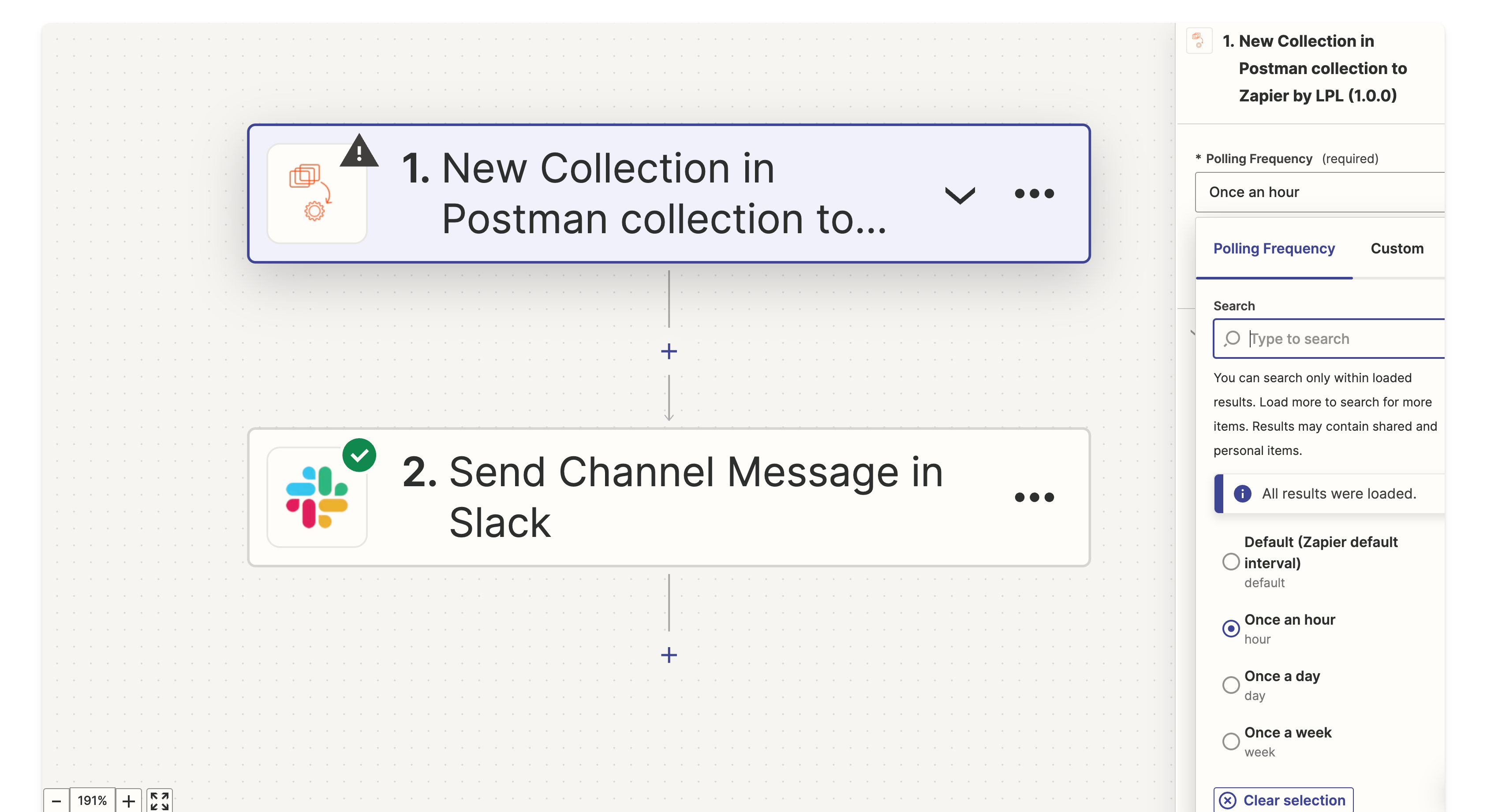The height and width of the screenshot is (812, 1487).
Task: Click the Slack app icon in step 2
Action: pyautogui.click(x=316, y=497)
